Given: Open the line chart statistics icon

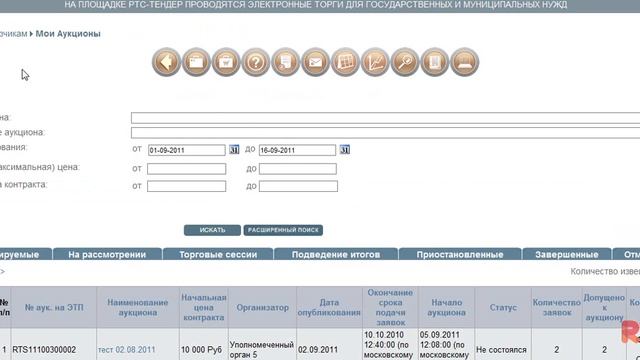Looking at the screenshot, I should tap(375, 62).
